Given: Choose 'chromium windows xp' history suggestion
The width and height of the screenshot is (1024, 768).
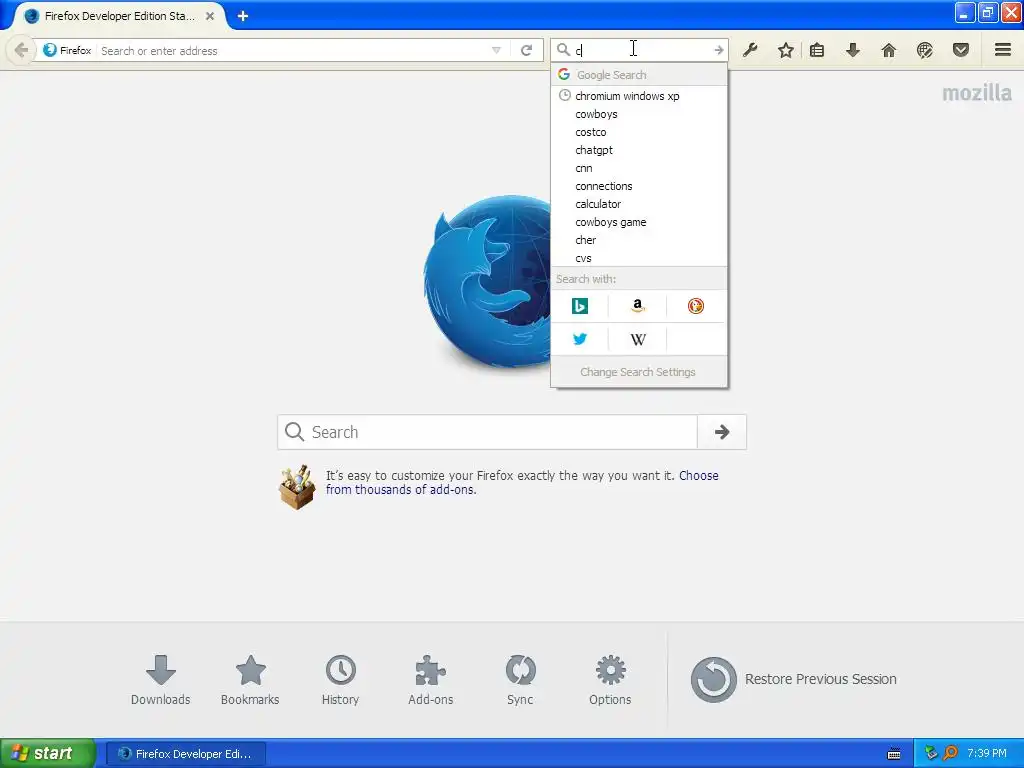Looking at the screenshot, I should (639, 96).
